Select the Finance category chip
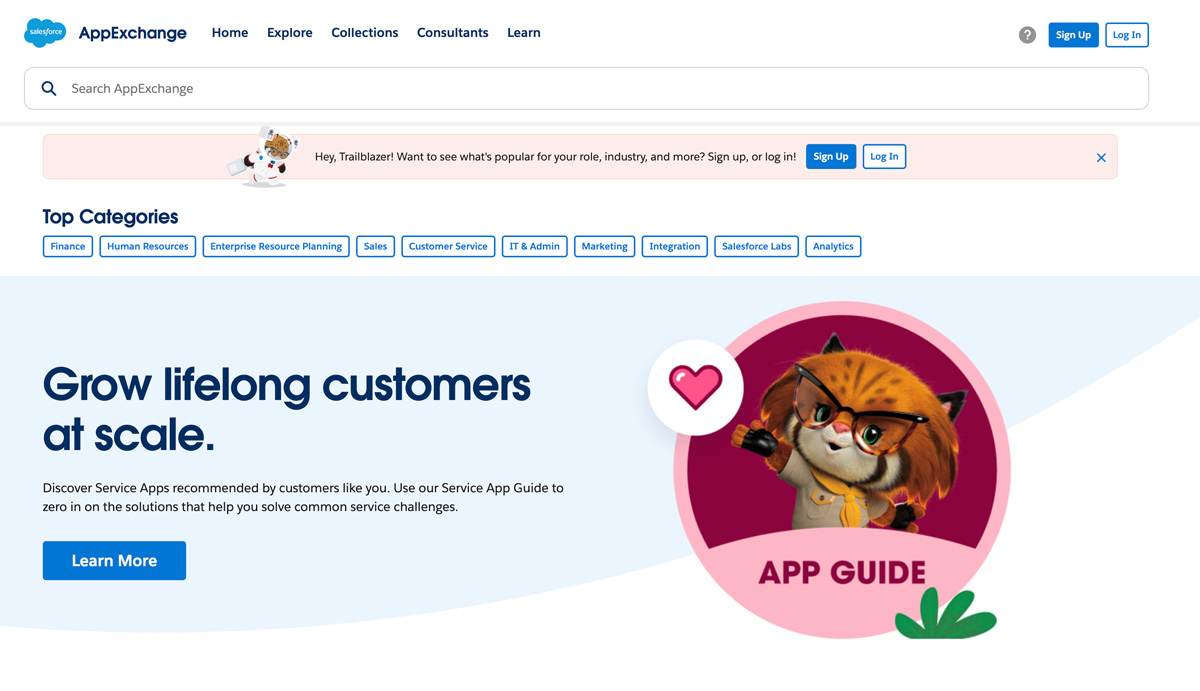The width and height of the screenshot is (1200, 691). (x=68, y=246)
